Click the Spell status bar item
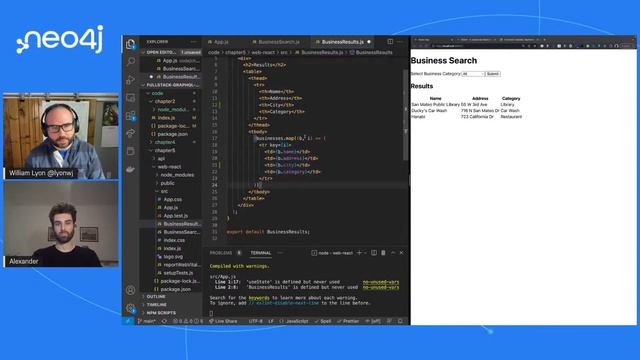Image resolution: width=640 pixels, height=360 pixels. point(323,321)
